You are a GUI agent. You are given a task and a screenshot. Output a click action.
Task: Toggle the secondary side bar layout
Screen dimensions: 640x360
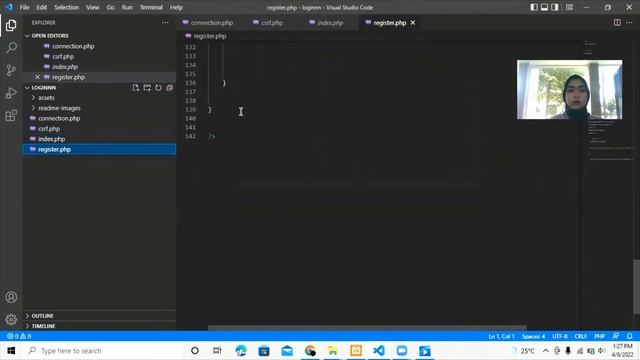[x=555, y=7]
